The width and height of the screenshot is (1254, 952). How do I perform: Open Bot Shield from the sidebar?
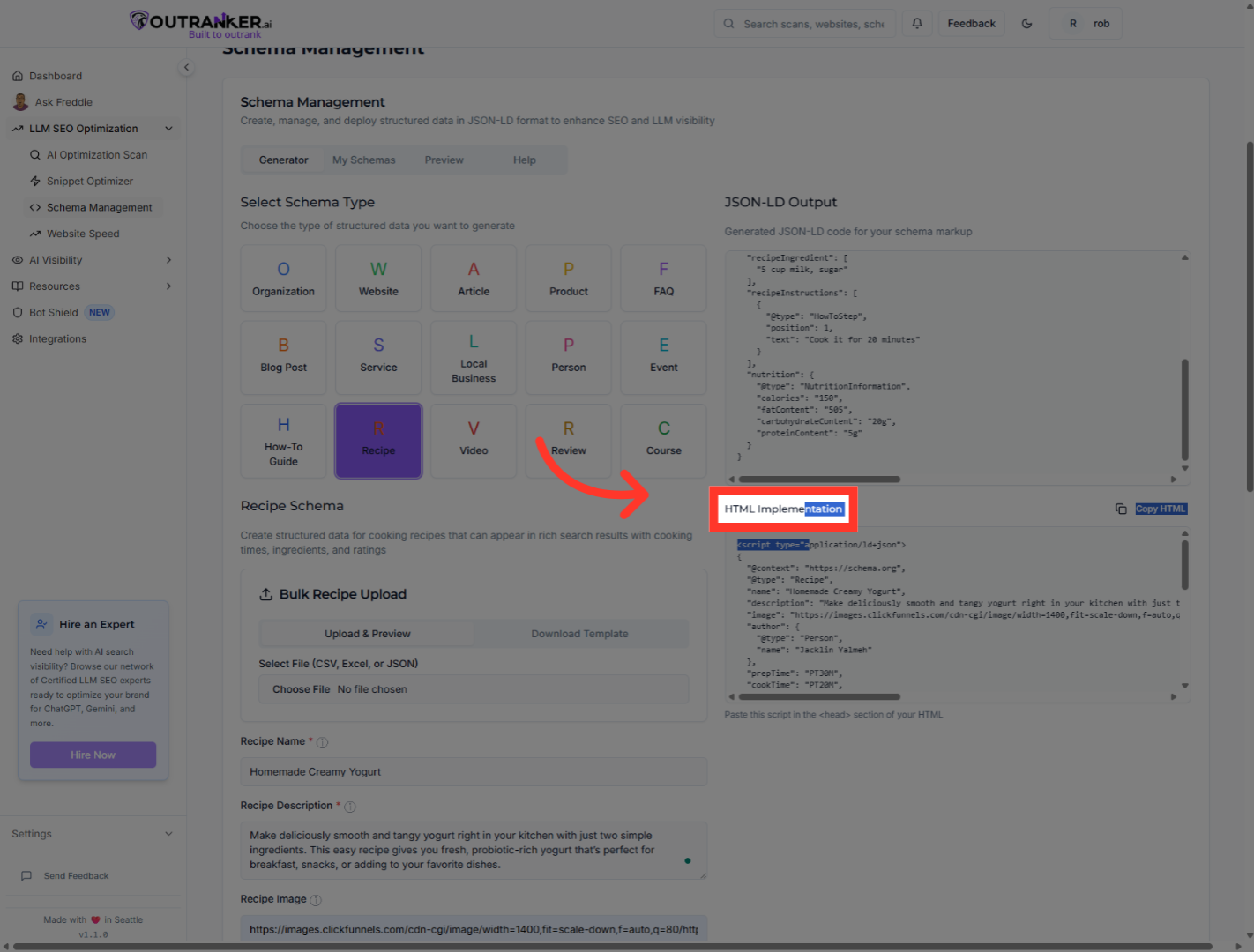click(x=53, y=312)
